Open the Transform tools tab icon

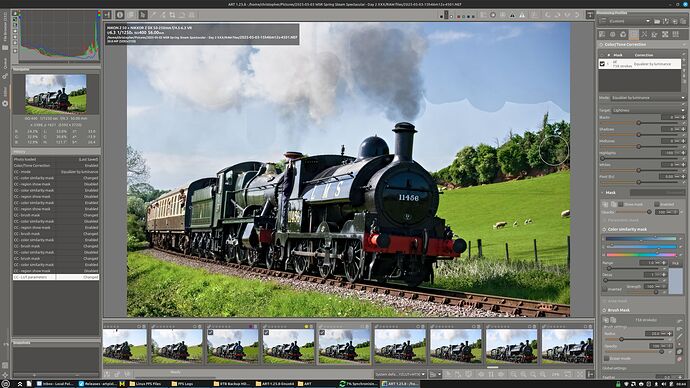point(655,34)
